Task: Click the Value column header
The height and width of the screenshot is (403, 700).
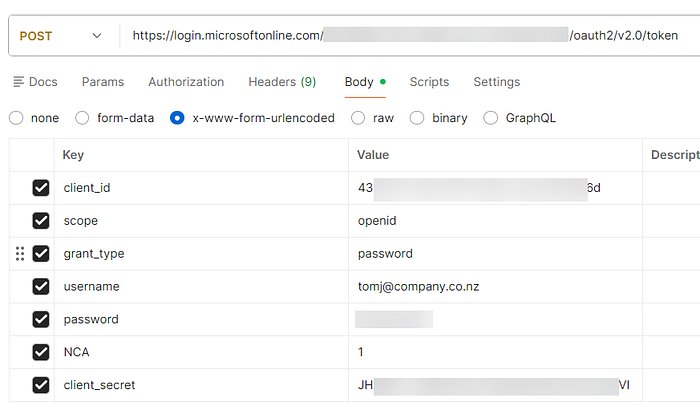Action: pos(496,155)
